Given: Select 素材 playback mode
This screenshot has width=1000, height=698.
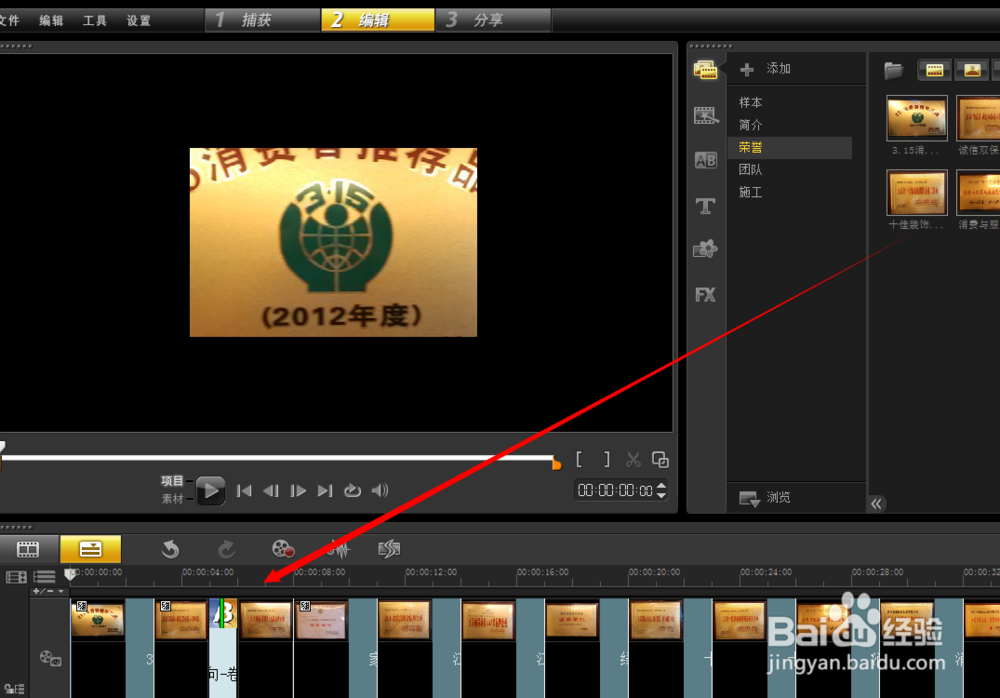Looking at the screenshot, I should (x=172, y=499).
